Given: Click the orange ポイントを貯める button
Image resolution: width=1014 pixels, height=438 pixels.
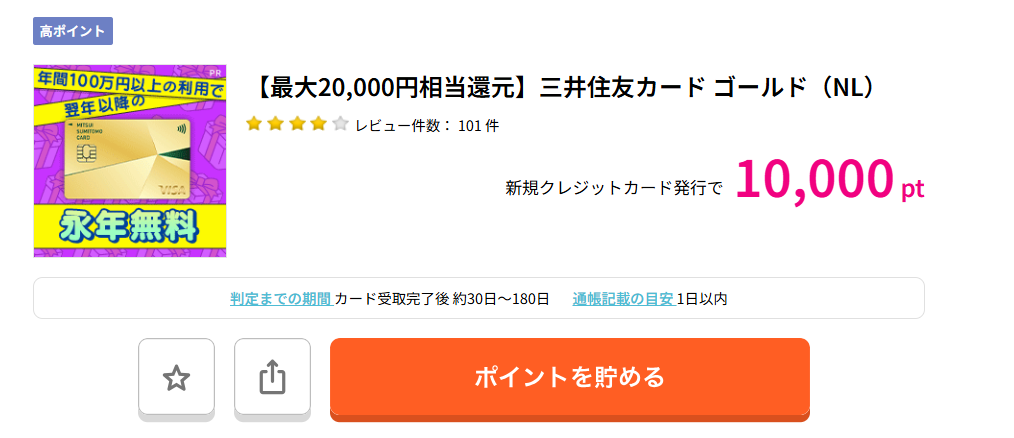Looking at the screenshot, I should pos(570,377).
